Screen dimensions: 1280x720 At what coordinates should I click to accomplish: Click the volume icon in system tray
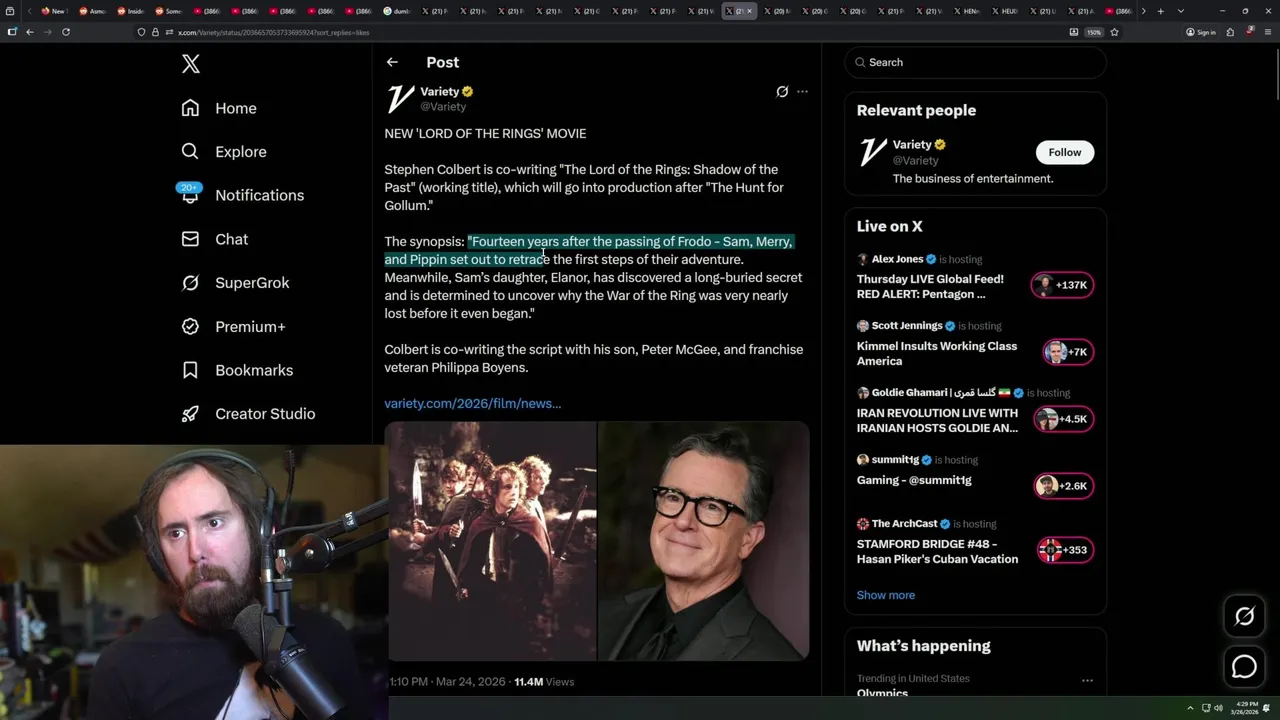pos(1218,708)
